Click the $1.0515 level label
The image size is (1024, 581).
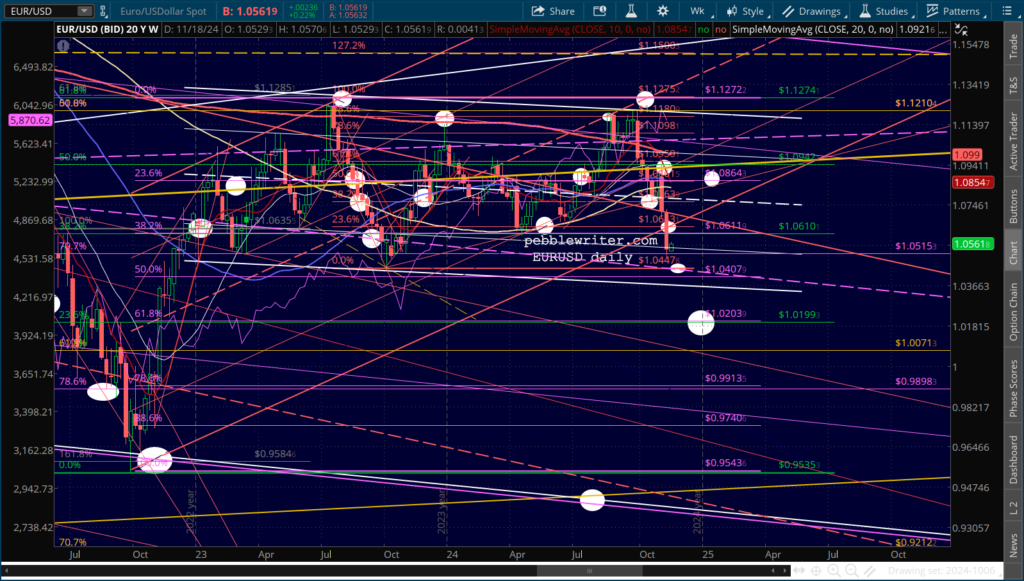916,246
